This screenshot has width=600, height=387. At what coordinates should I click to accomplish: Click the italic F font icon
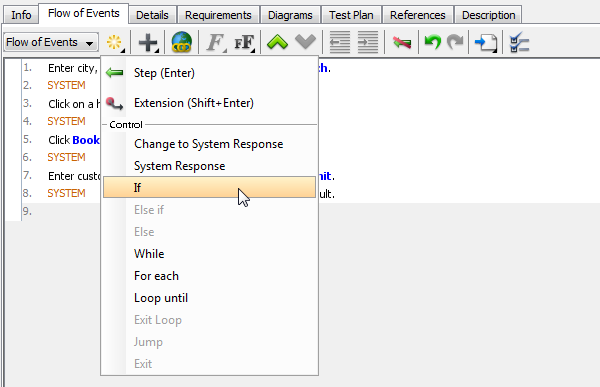(x=216, y=42)
